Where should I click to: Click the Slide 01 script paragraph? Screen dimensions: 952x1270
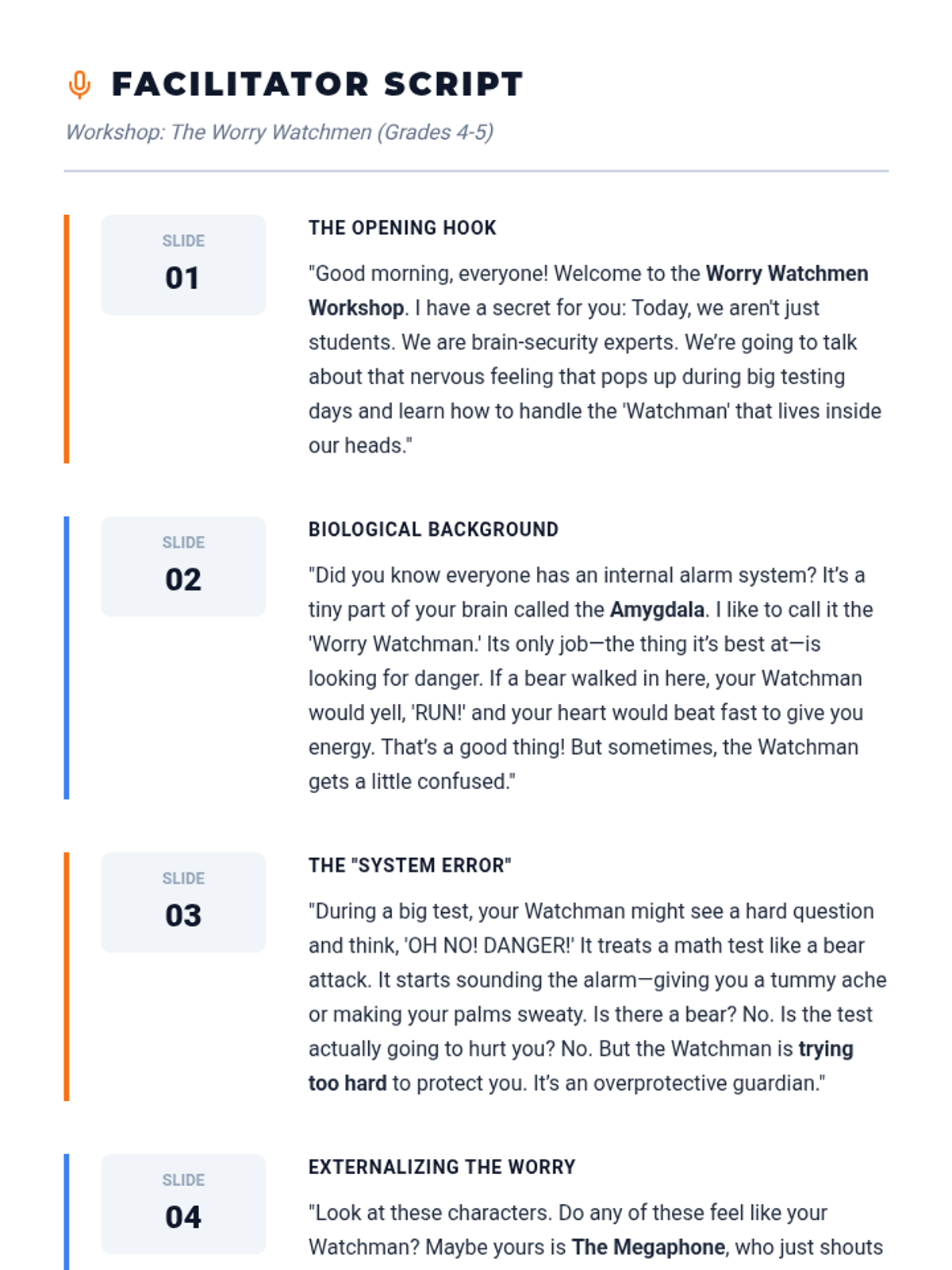coord(597,360)
